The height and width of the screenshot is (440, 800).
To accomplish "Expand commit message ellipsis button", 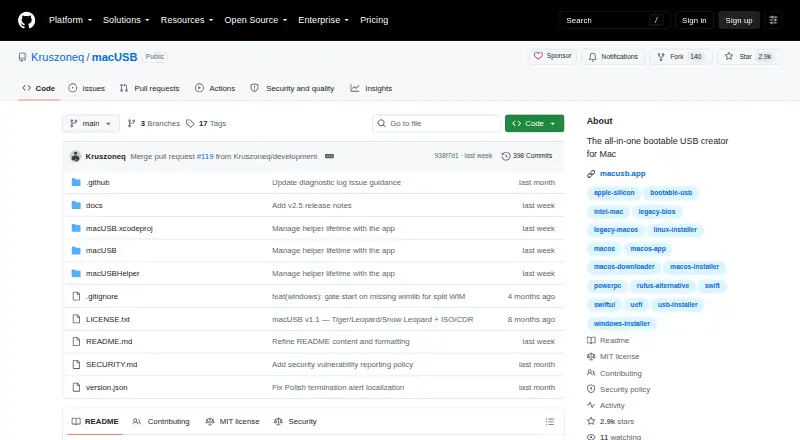I will 330,156.
